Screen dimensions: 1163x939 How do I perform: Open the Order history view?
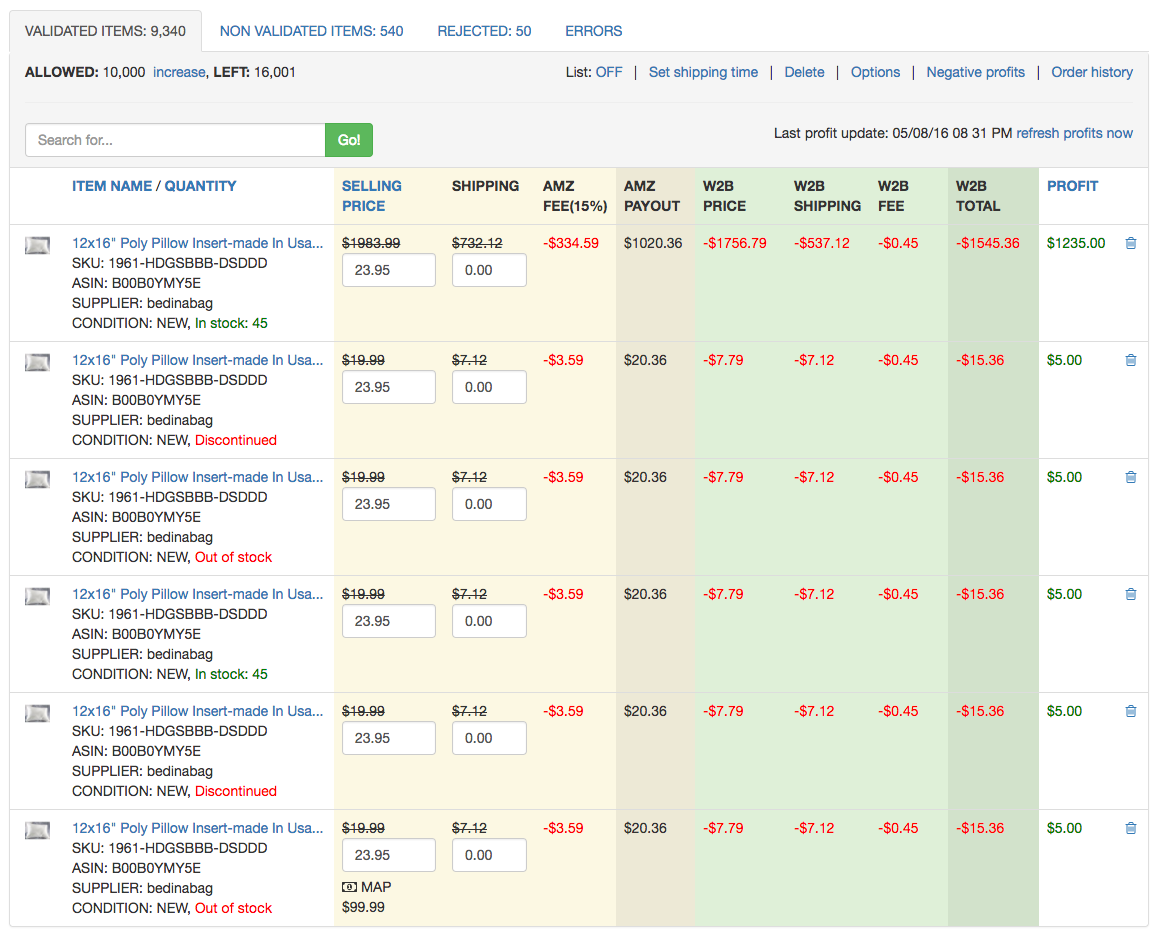[1091, 72]
